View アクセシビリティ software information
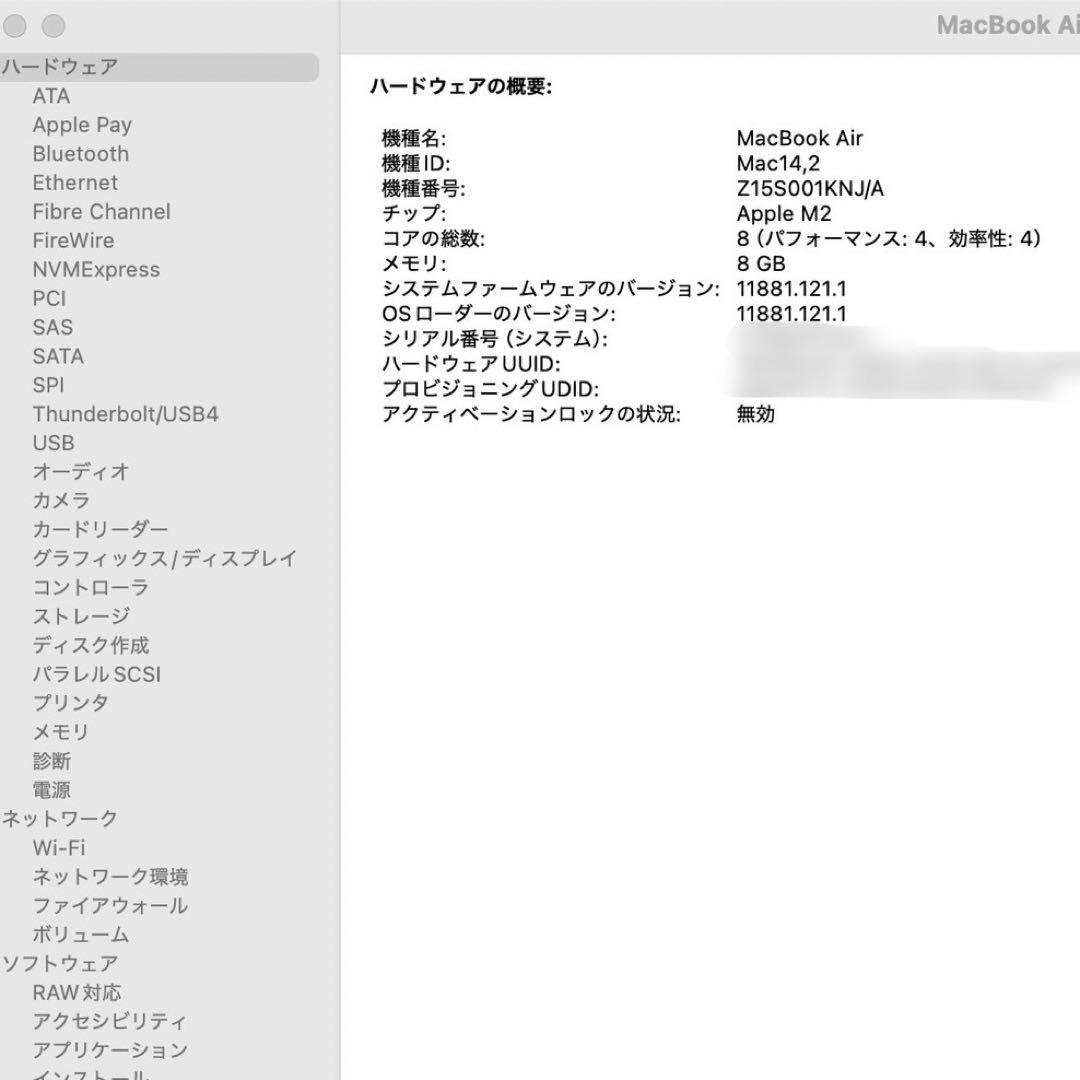The width and height of the screenshot is (1080, 1080). pyautogui.click(x=109, y=1021)
